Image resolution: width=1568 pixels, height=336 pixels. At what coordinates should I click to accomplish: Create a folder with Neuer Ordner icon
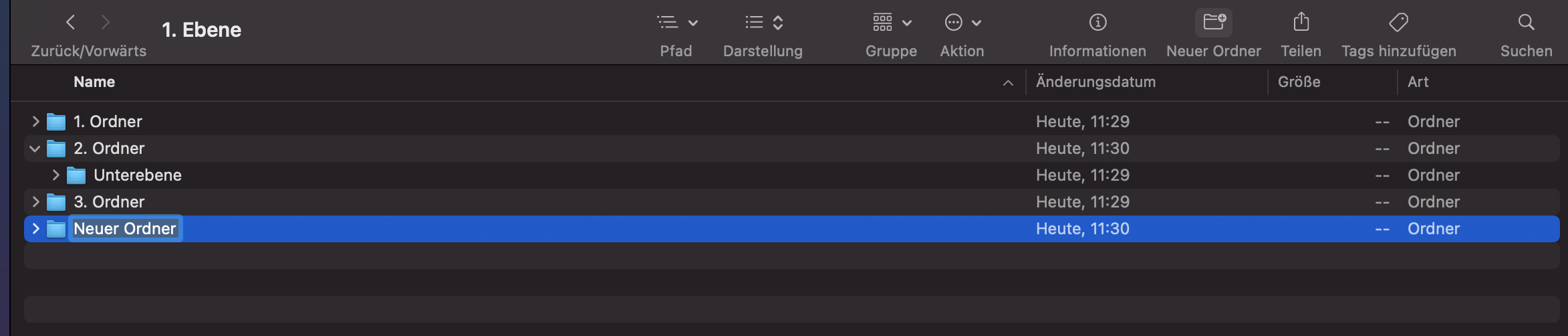(x=1213, y=23)
